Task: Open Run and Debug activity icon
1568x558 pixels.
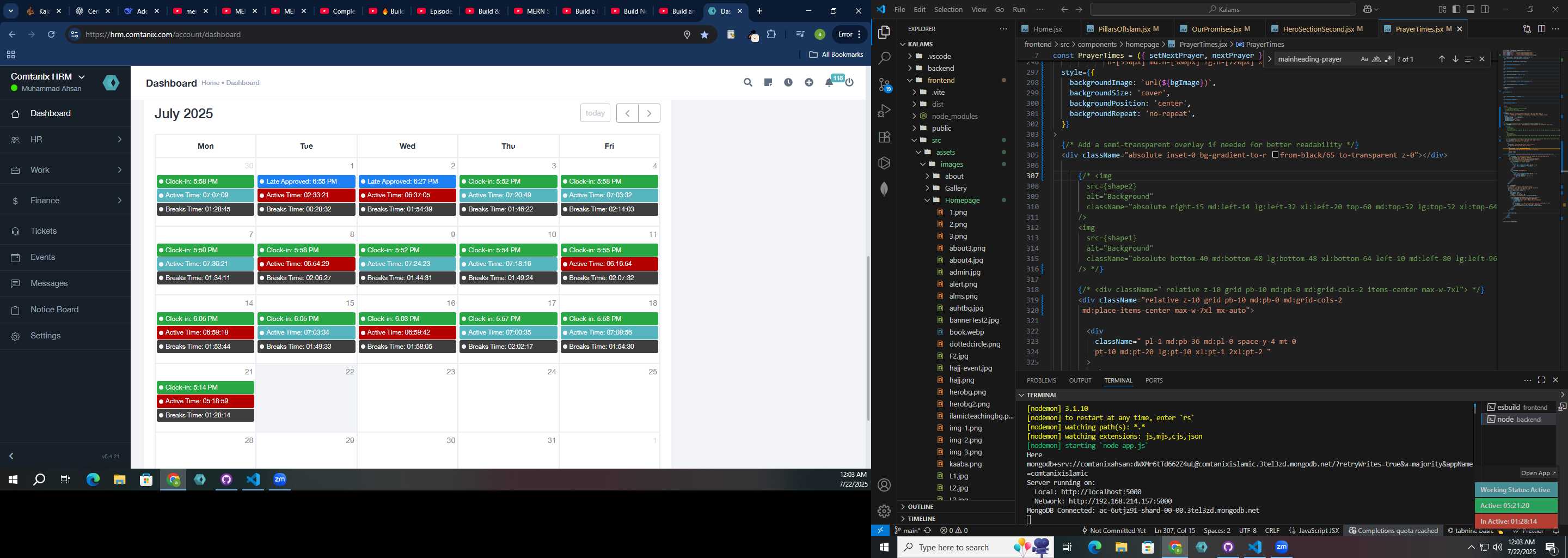Action: 884,111
